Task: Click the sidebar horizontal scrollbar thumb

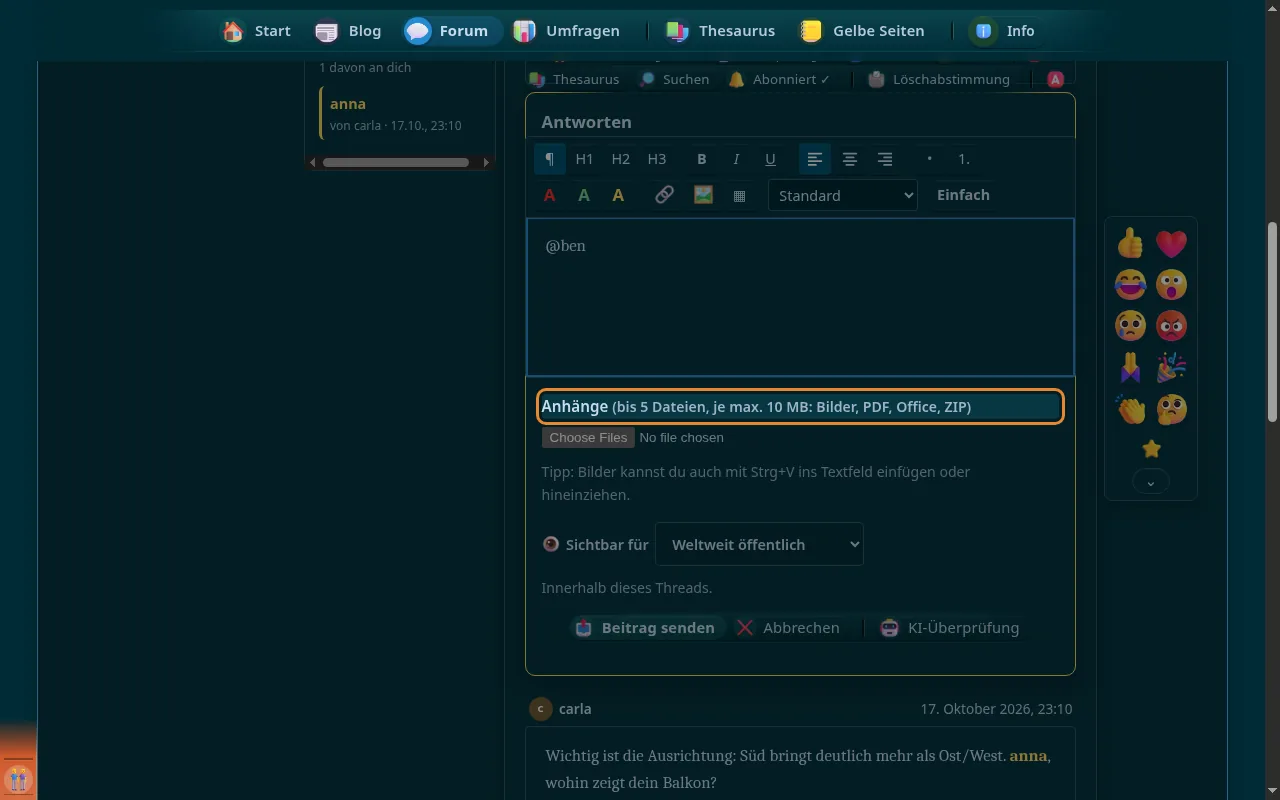Action: click(x=396, y=162)
